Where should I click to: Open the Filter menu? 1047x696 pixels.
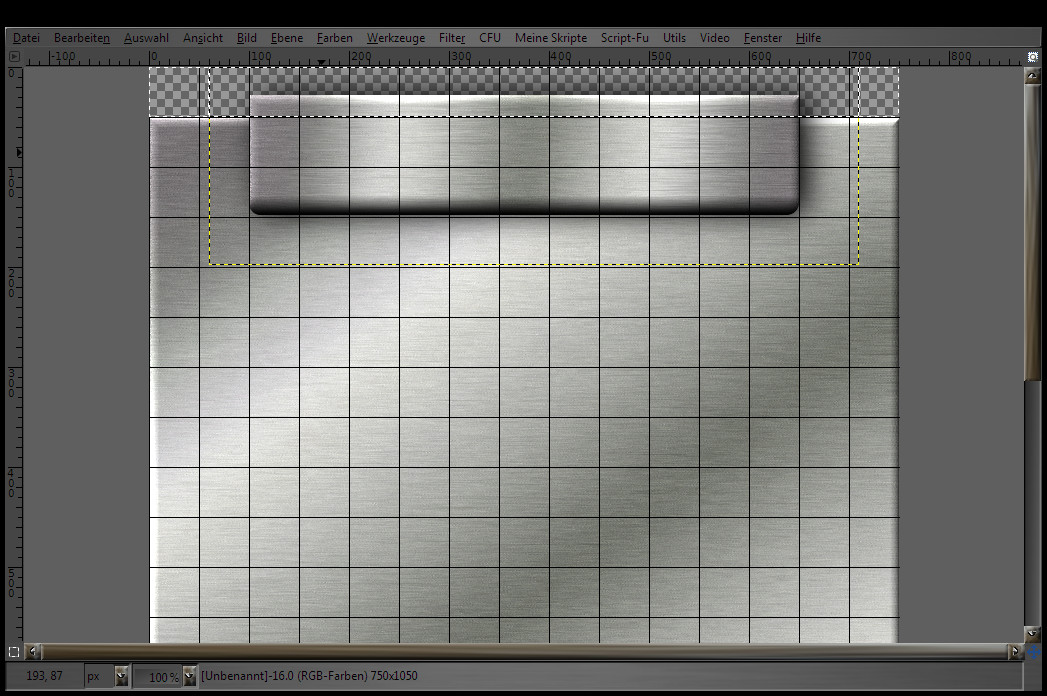(x=452, y=38)
